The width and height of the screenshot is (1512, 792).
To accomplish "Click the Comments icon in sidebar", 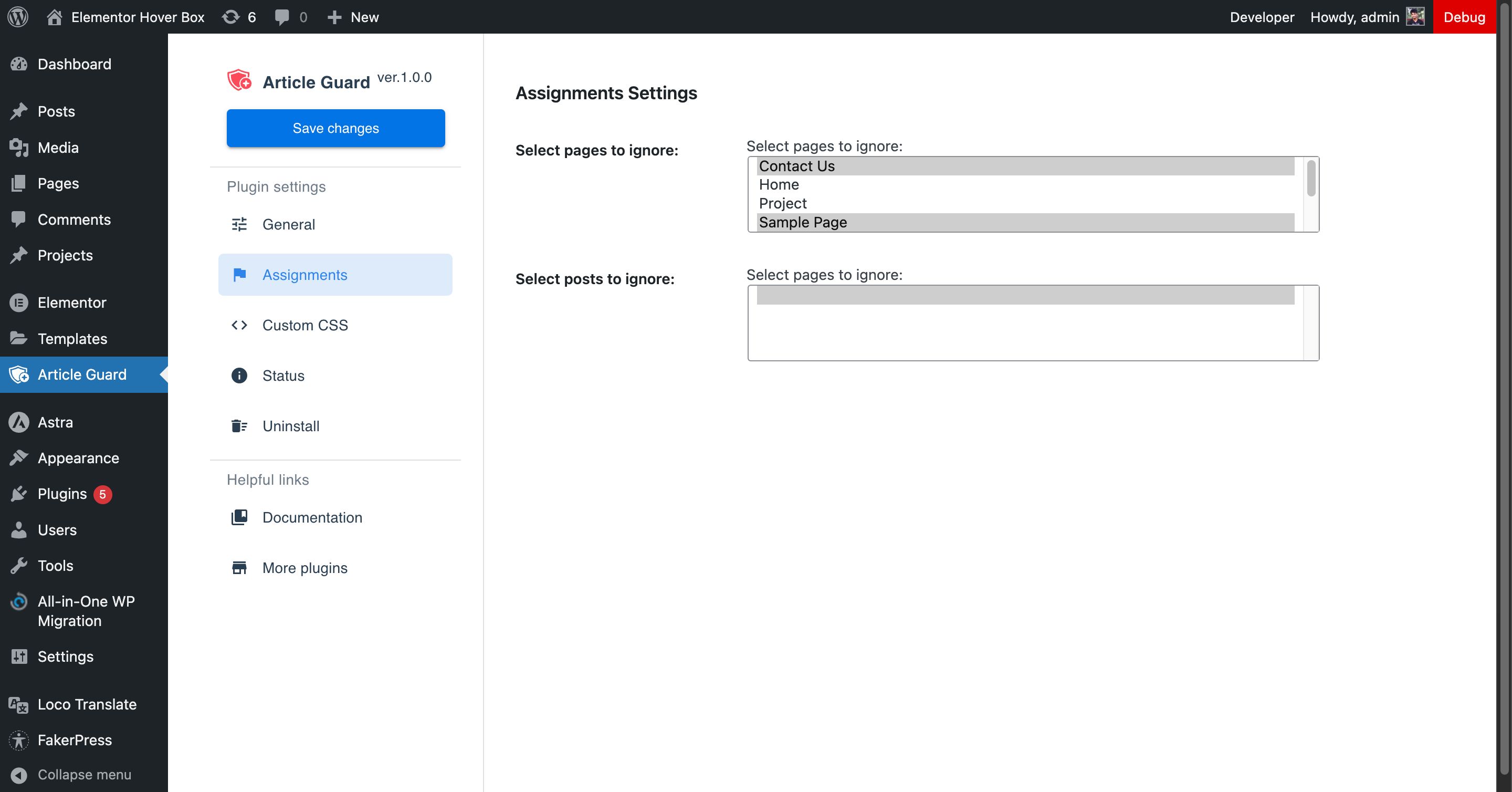I will tap(19, 220).
